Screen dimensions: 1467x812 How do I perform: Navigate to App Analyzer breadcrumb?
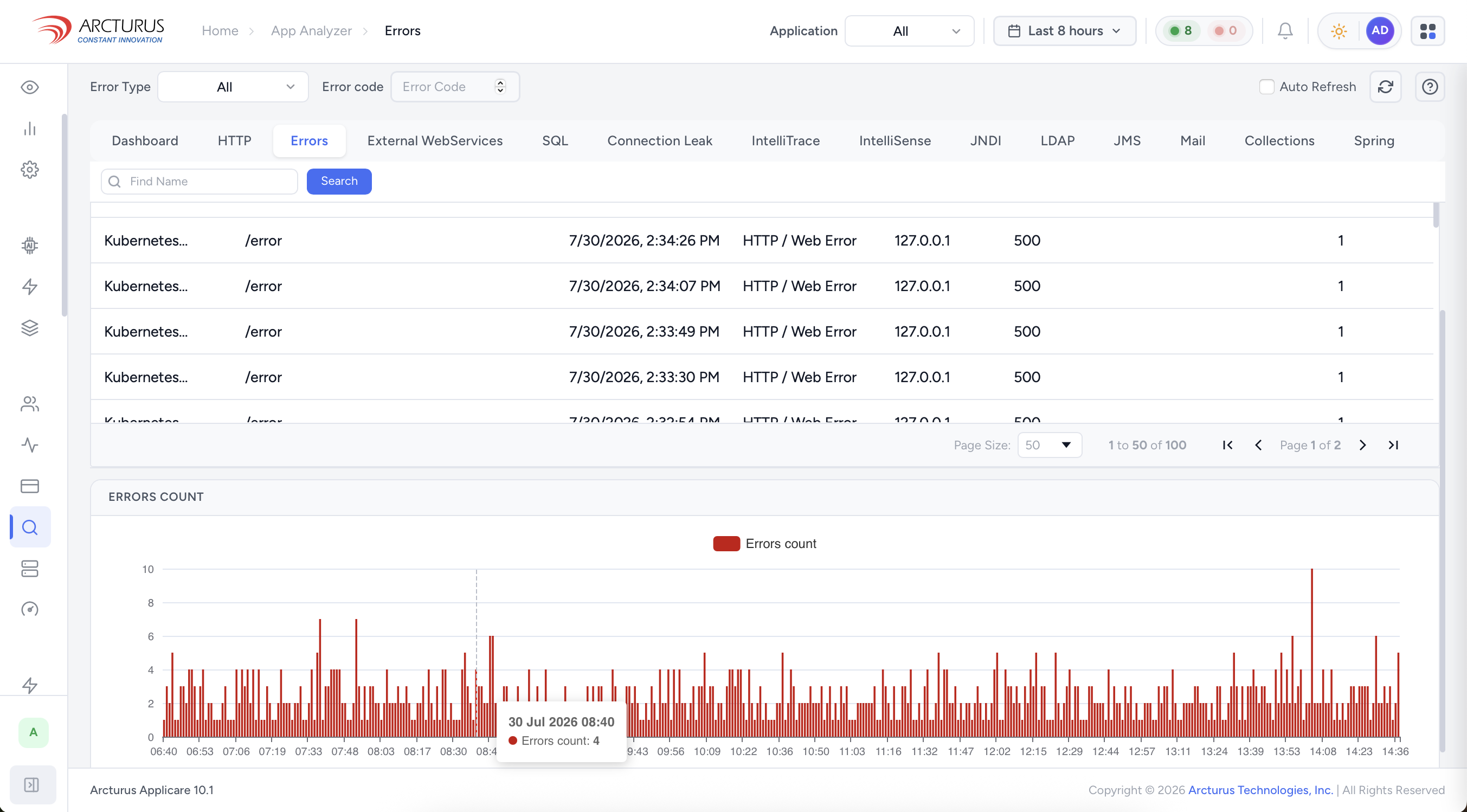311,31
